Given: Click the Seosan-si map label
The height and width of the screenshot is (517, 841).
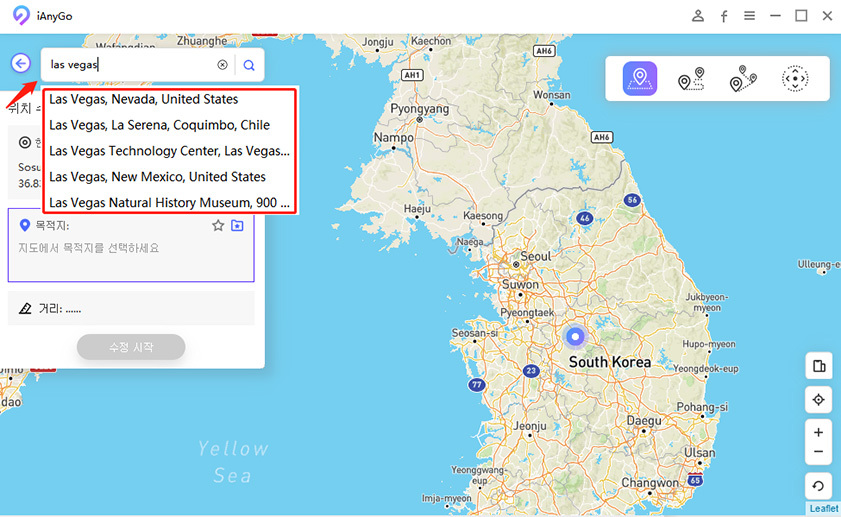Looking at the screenshot, I should tap(476, 333).
